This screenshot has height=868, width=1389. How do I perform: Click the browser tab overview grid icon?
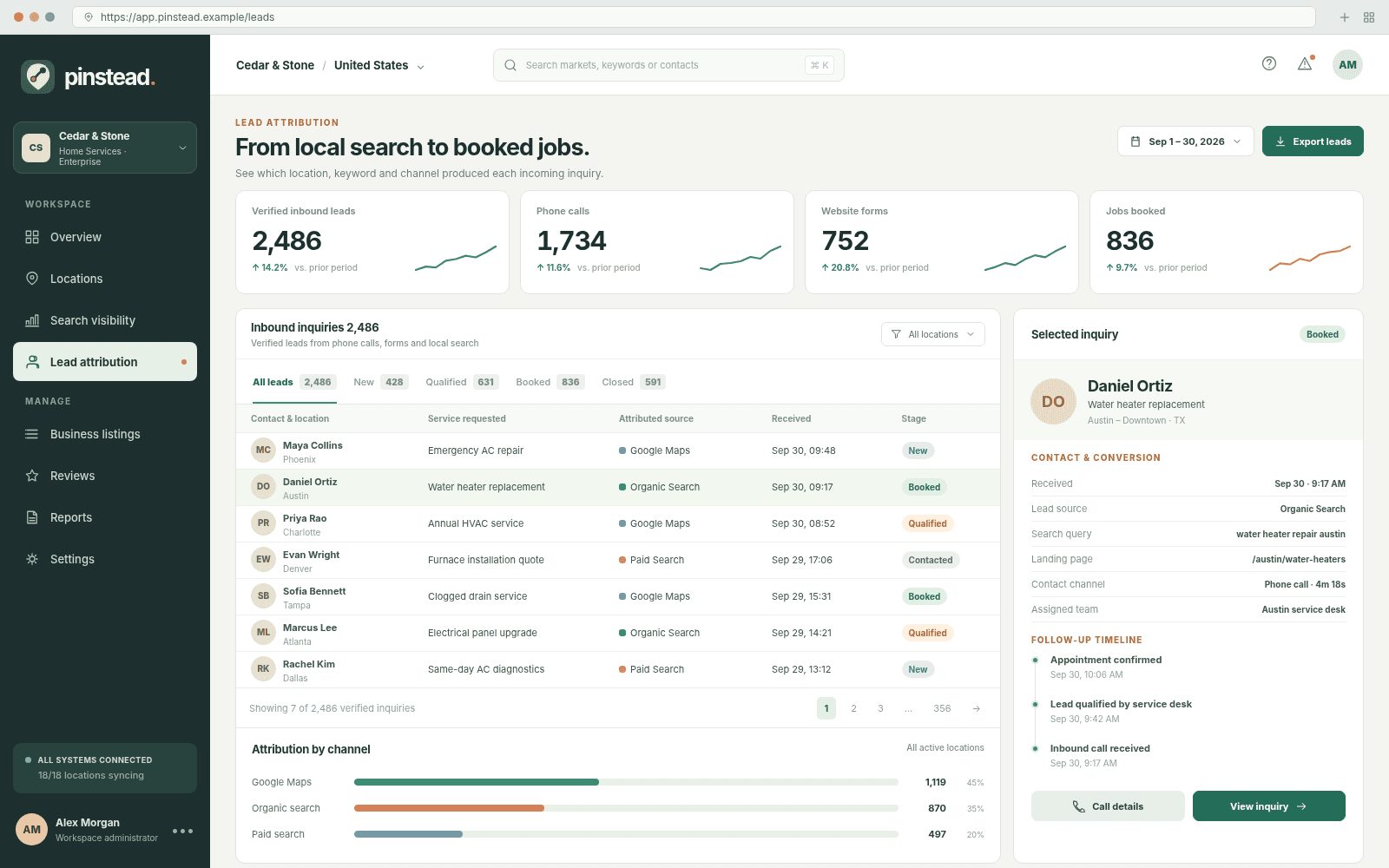tap(1369, 17)
